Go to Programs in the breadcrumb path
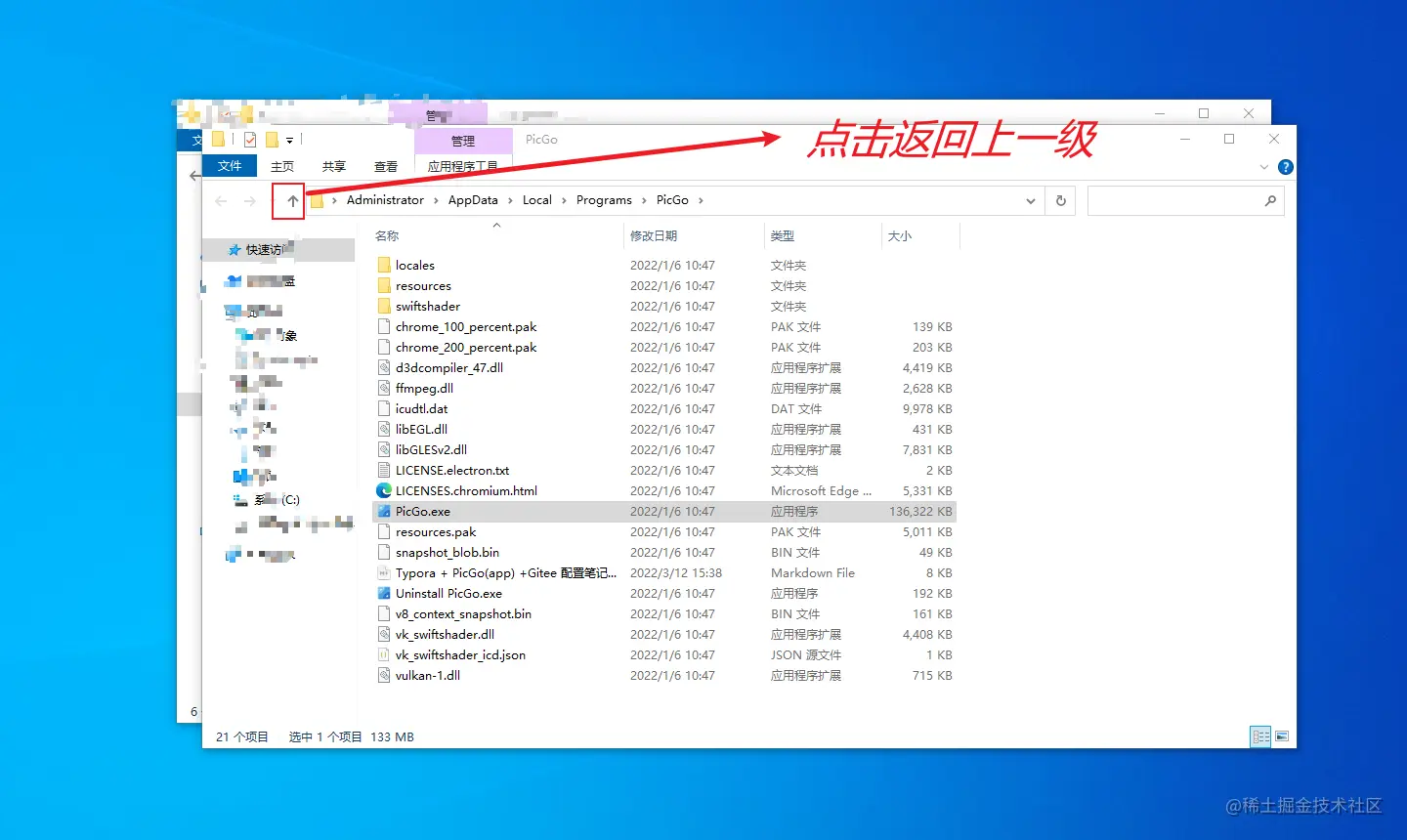Screen dimensions: 1407x840 (604, 200)
